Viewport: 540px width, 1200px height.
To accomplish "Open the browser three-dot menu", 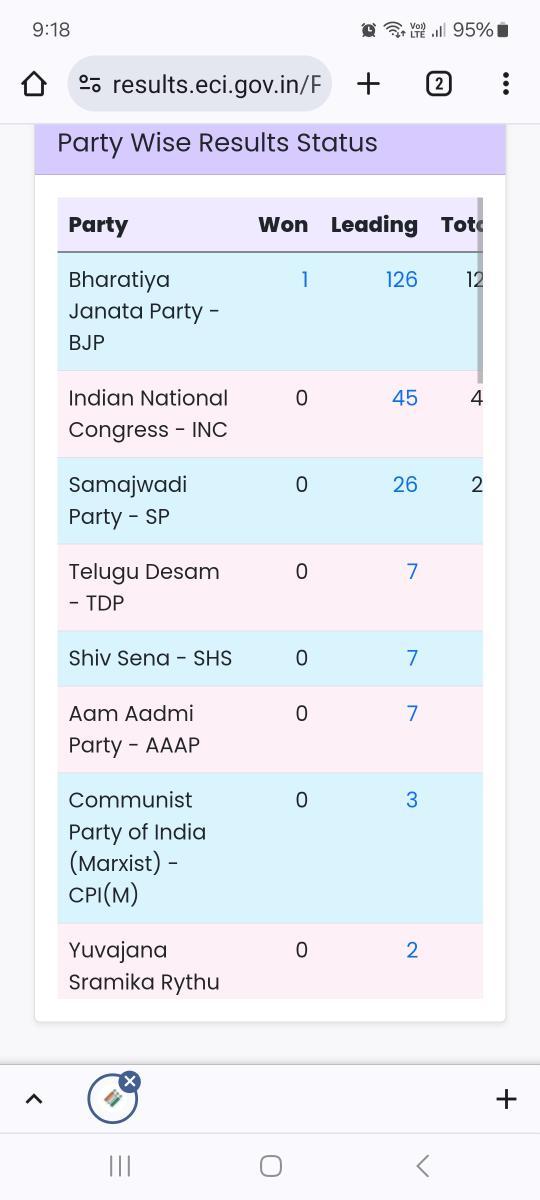I will (506, 84).
